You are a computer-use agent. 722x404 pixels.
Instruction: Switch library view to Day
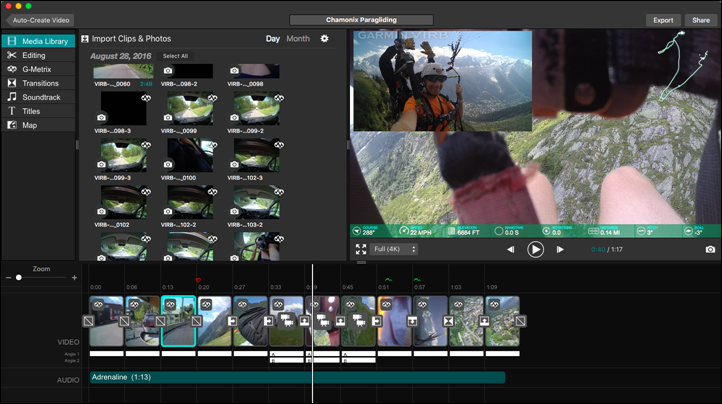pyautogui.click(x=272, y=39)
